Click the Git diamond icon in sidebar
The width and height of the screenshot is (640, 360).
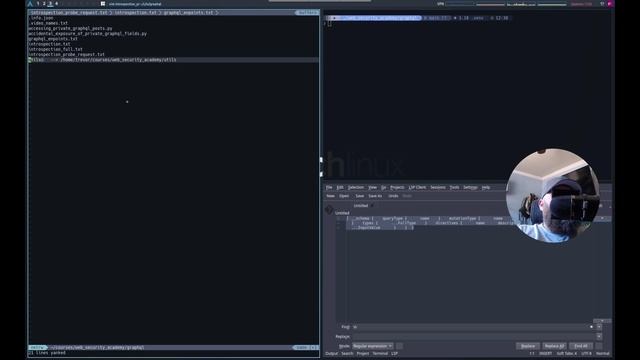[329, 210]
